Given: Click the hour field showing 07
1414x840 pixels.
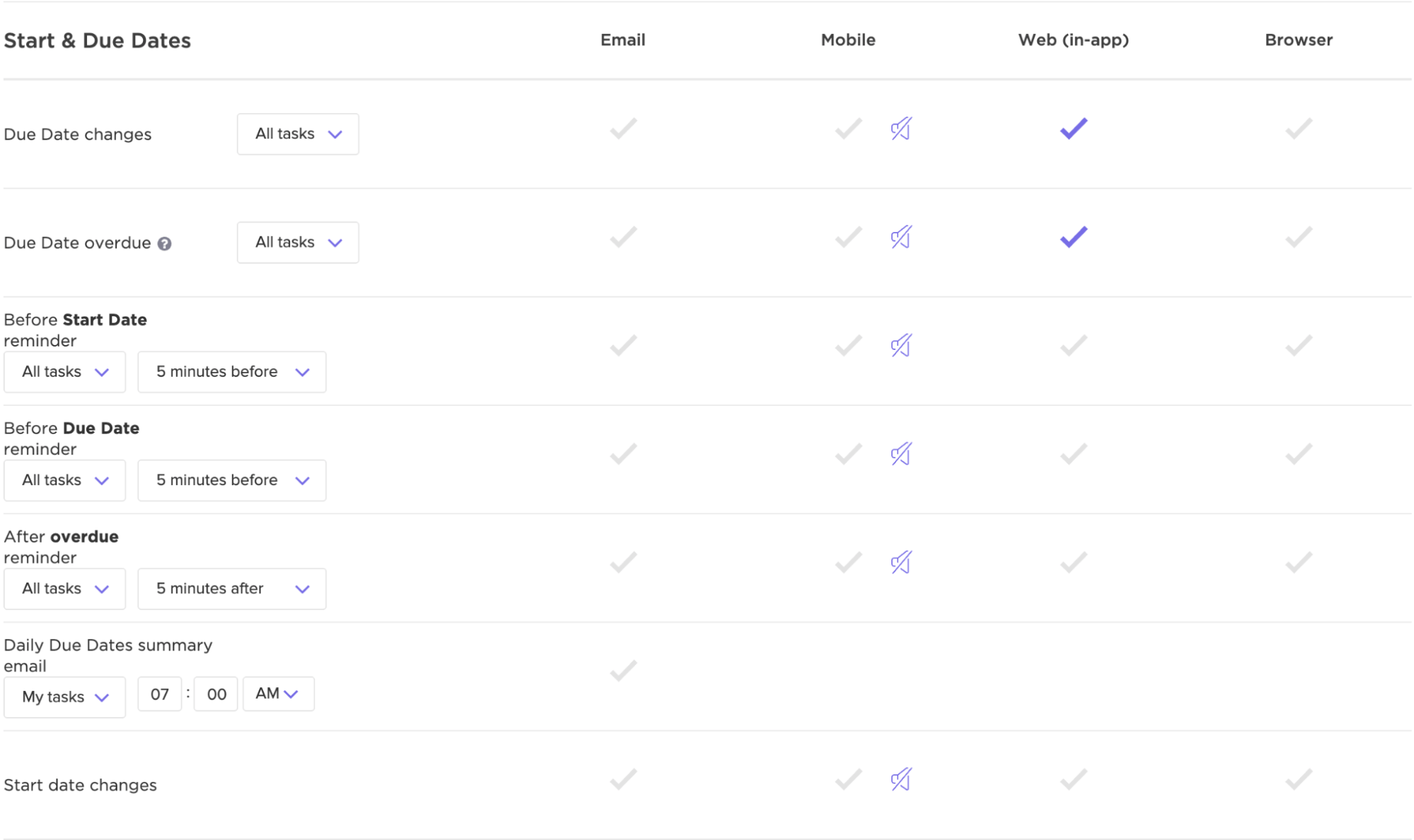Looking at the screenshot, I should click(x=160, y=694).
